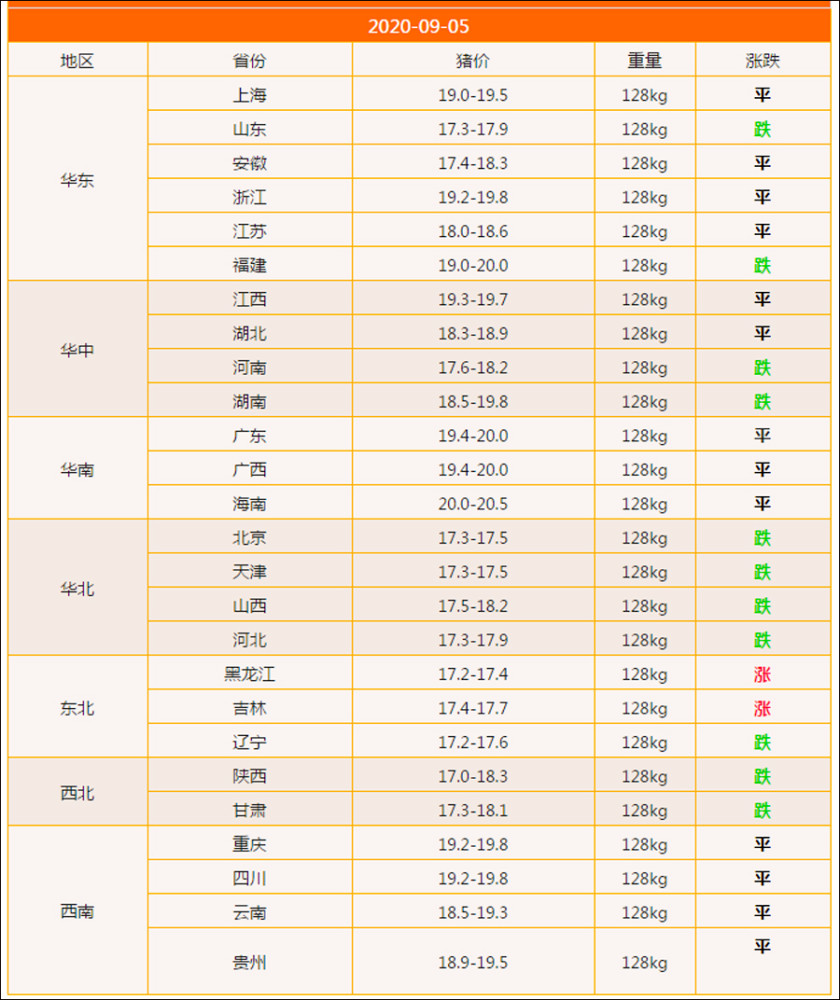This screenshot has height=1000, width=840.
Task: Click the green 跌 indicator for 甘肃
Action: pyautogui.click(x=762, y=810)
